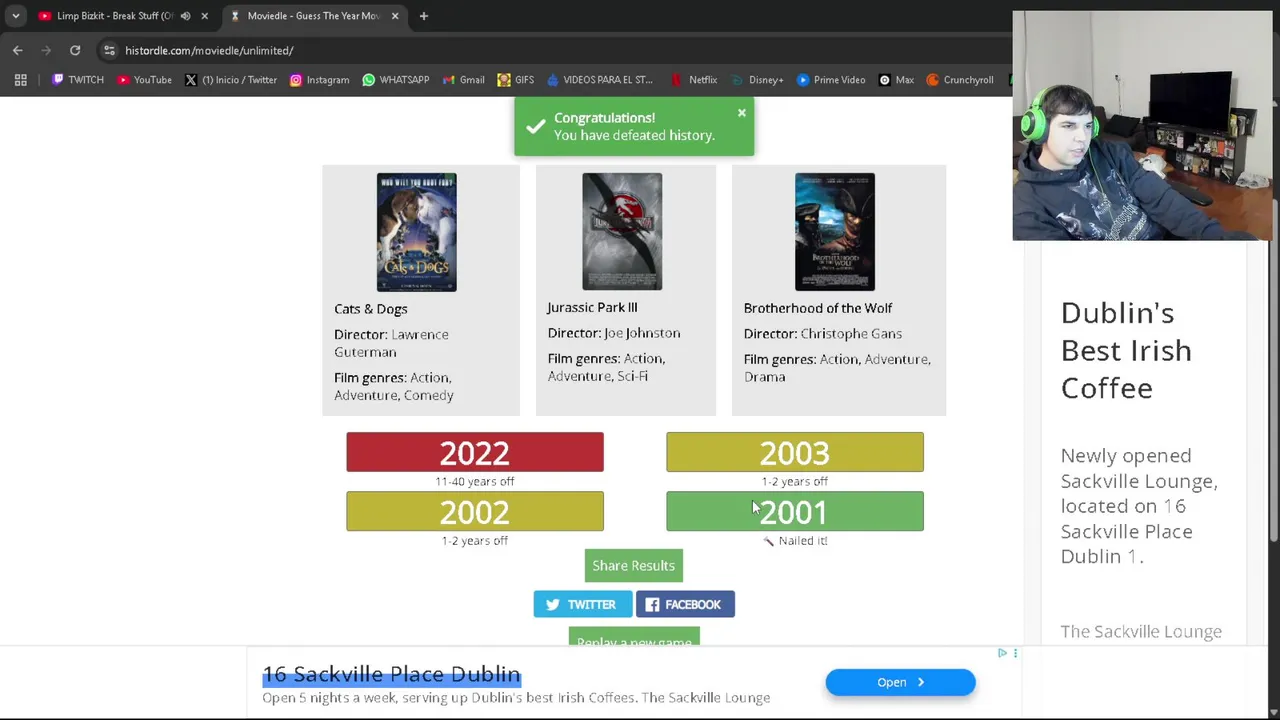The image size is (1280, 720).
Task: Click director name Christophe Gans
Action: coord(851,334)
